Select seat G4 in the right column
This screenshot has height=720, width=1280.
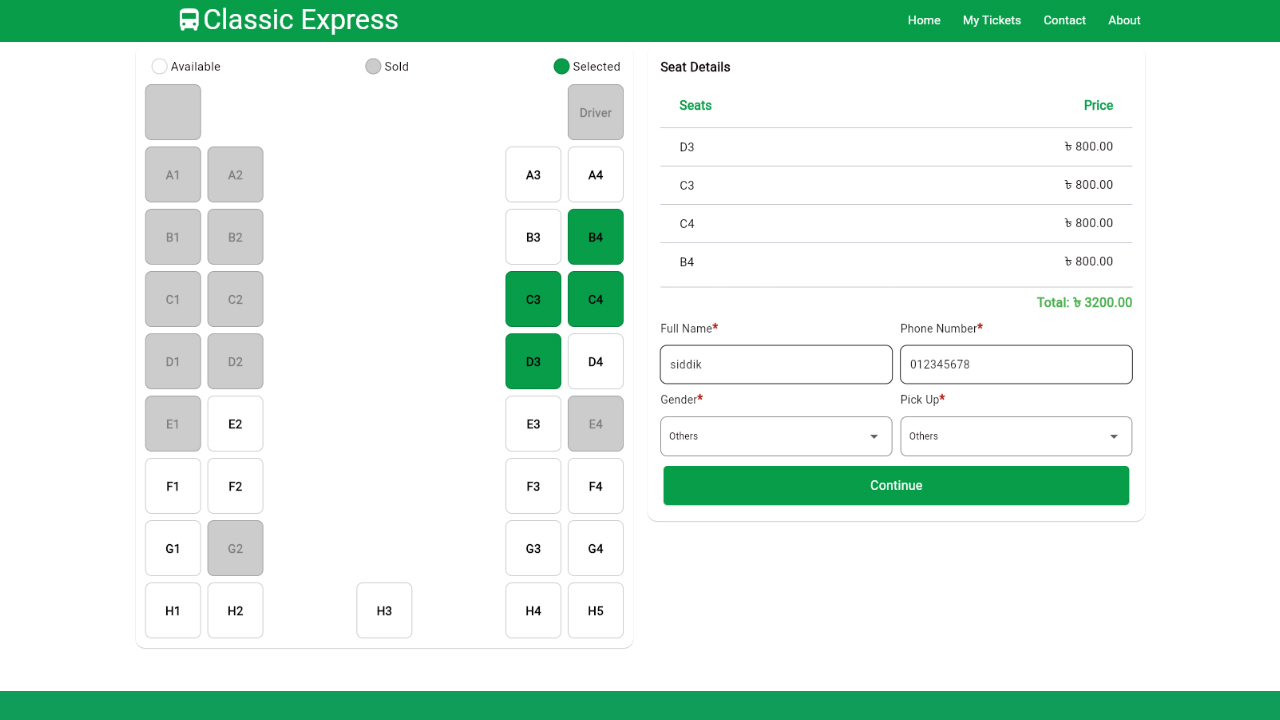(595, 548)
